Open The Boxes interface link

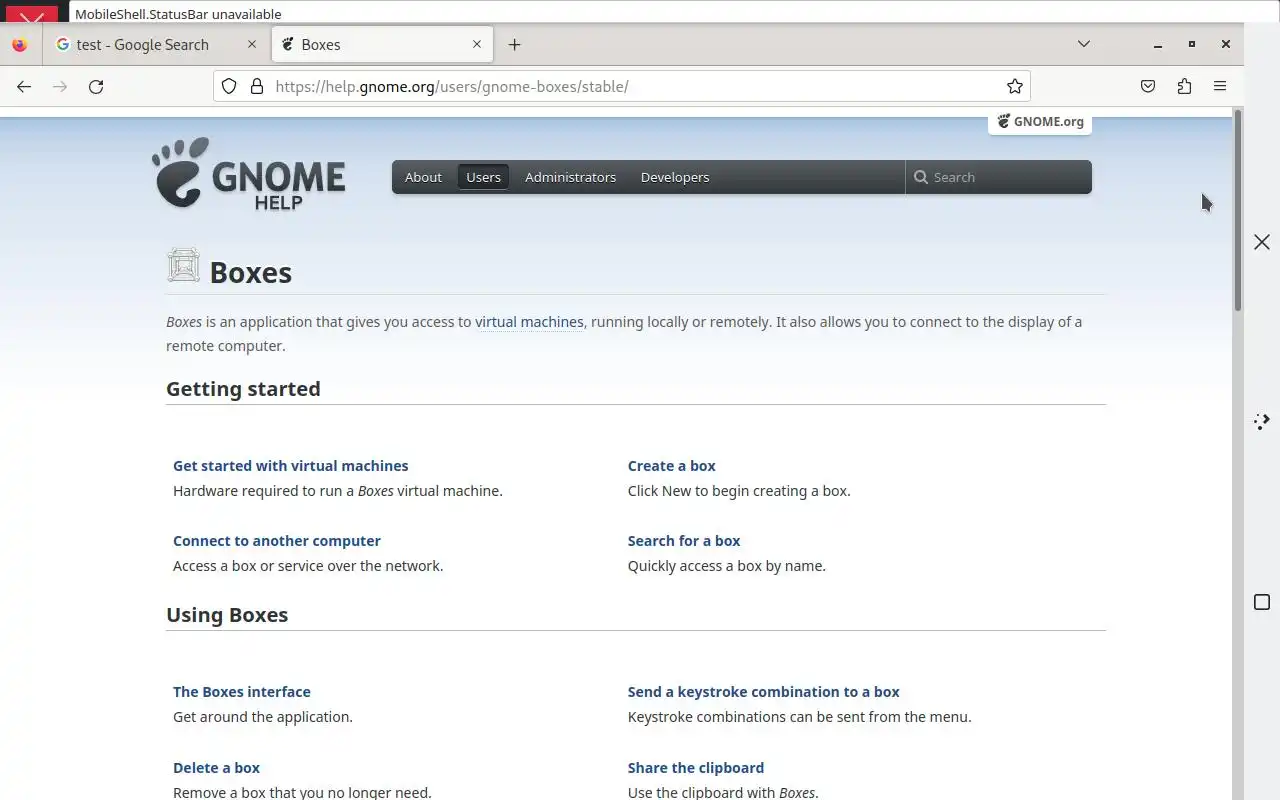tap(242, 692)
